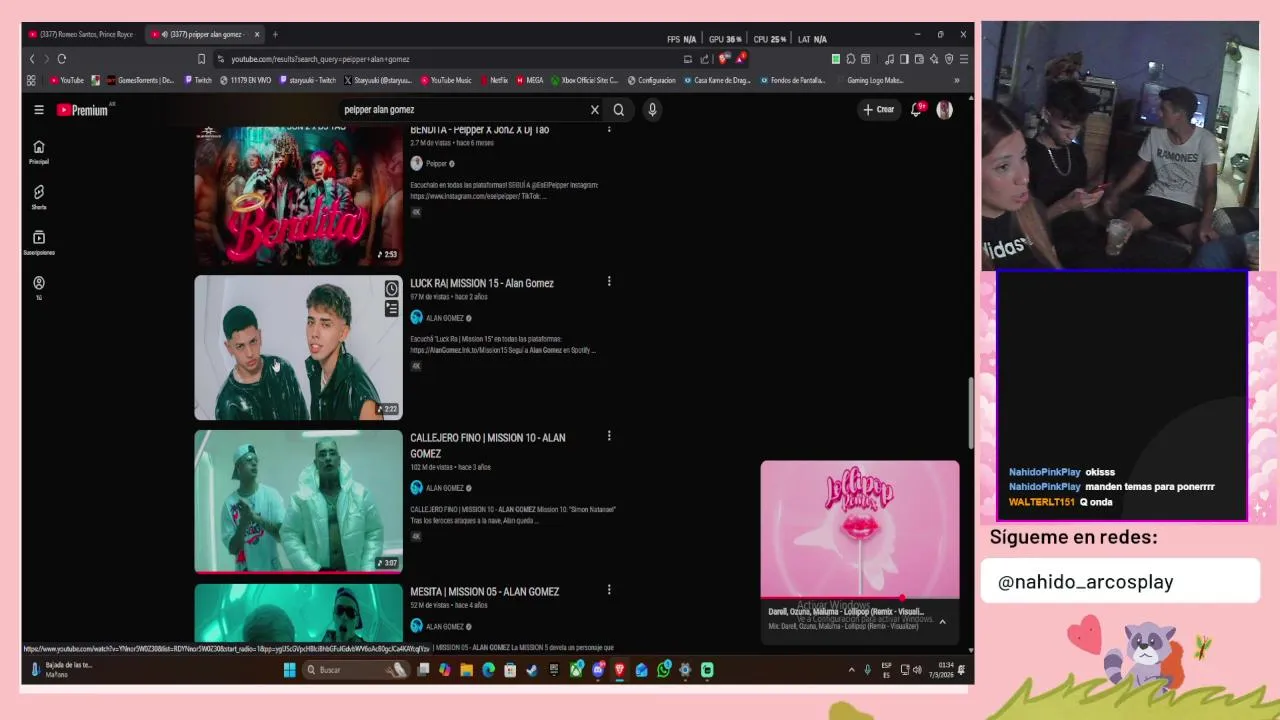Show more bookmarks with the overflow chevron
The image size is (1280, 720).
point(957,80)
